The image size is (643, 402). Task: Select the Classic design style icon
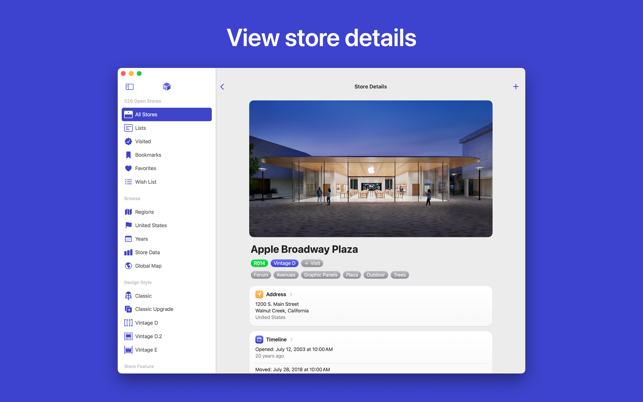tap(128, 296)
